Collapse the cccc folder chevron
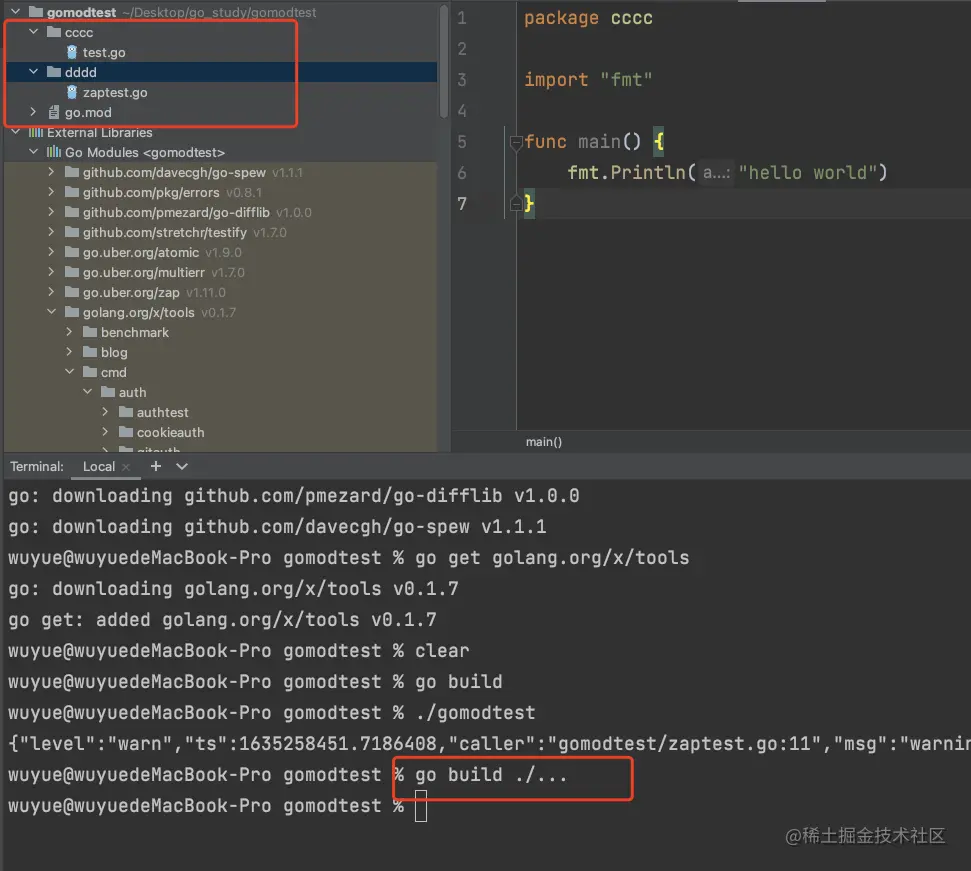Screen dimensions: 971x871 click(x=34, y=32)
